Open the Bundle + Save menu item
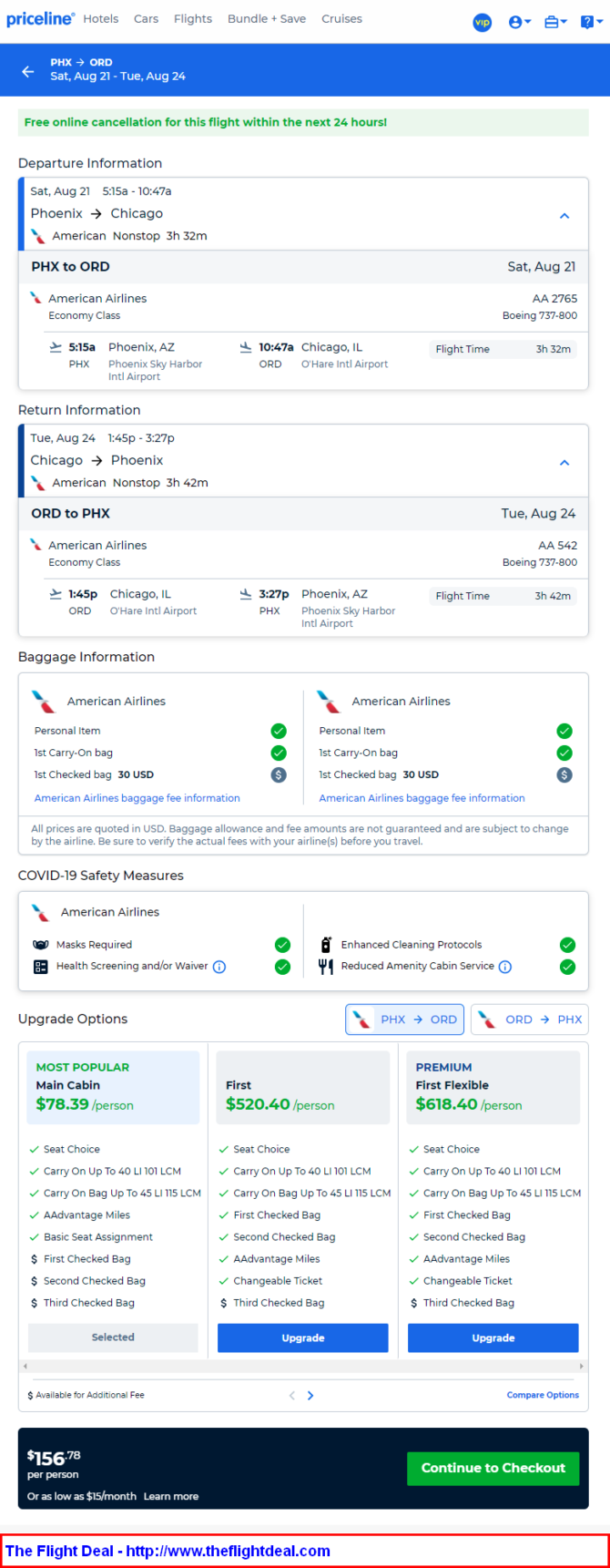The height and width of the screenshot is (1568, 610). click(267, 18)
